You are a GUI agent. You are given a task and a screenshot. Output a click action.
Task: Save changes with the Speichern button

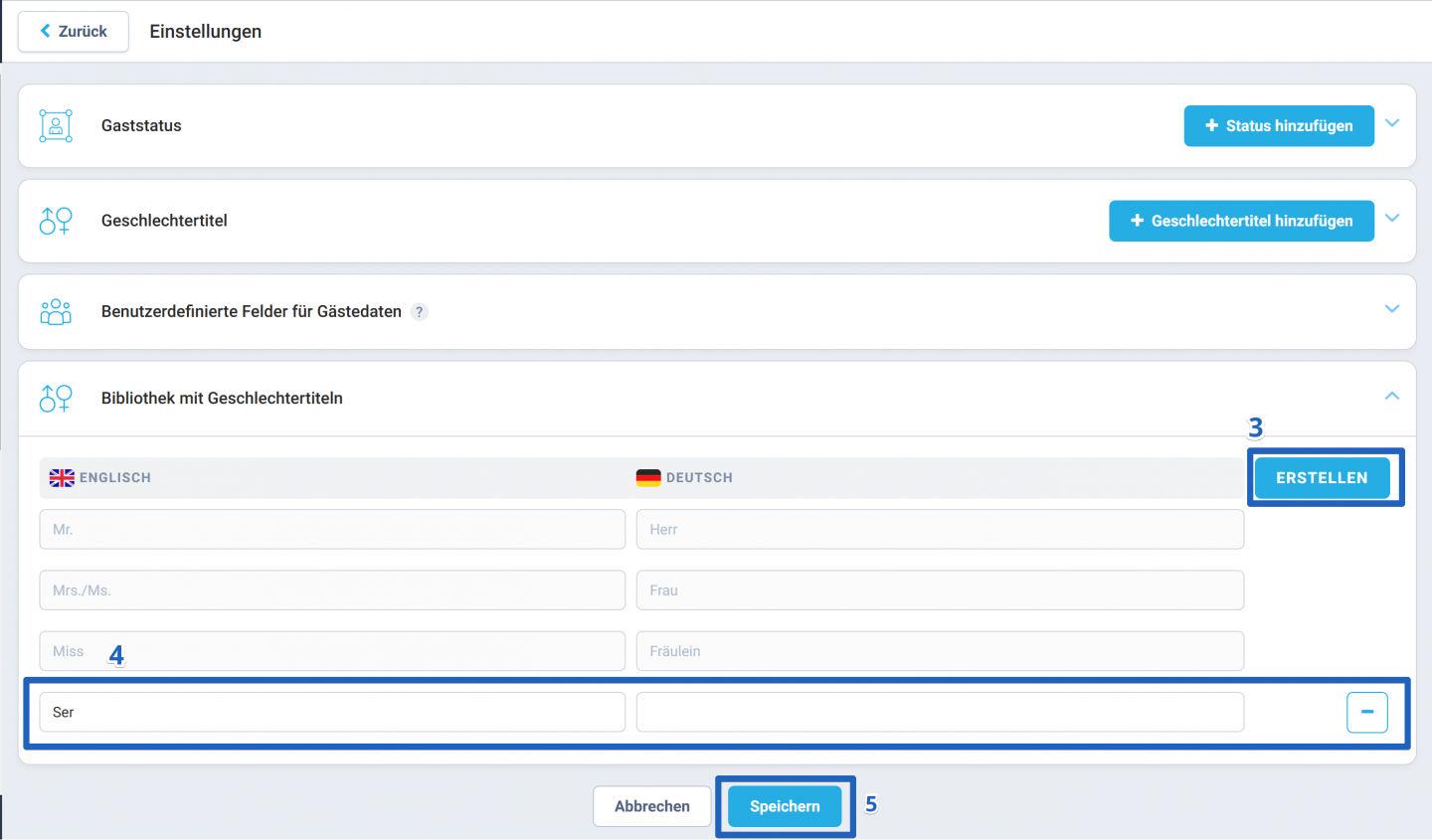point(785,806)
